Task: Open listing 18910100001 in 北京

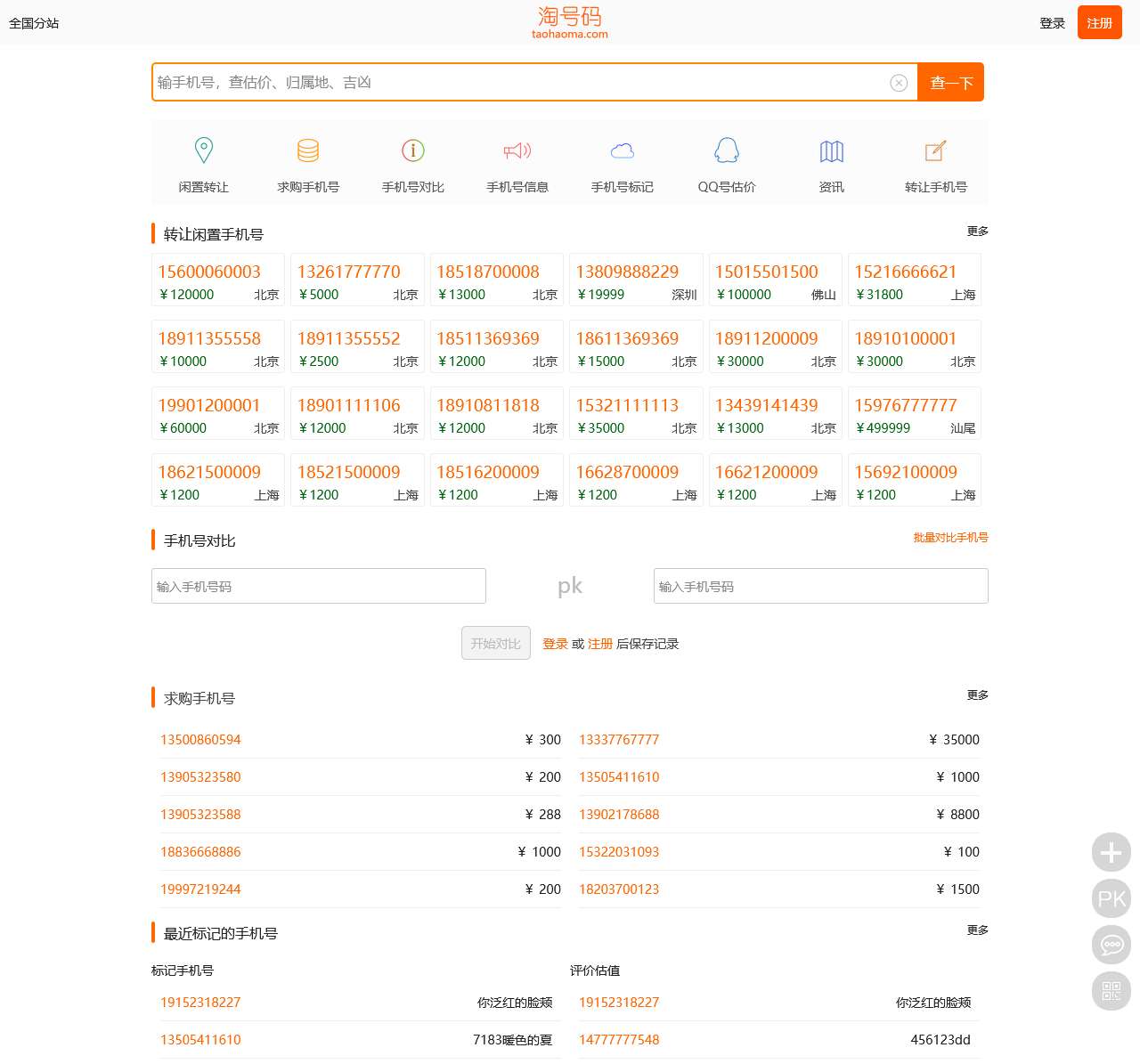Action: tap(915, 347)
